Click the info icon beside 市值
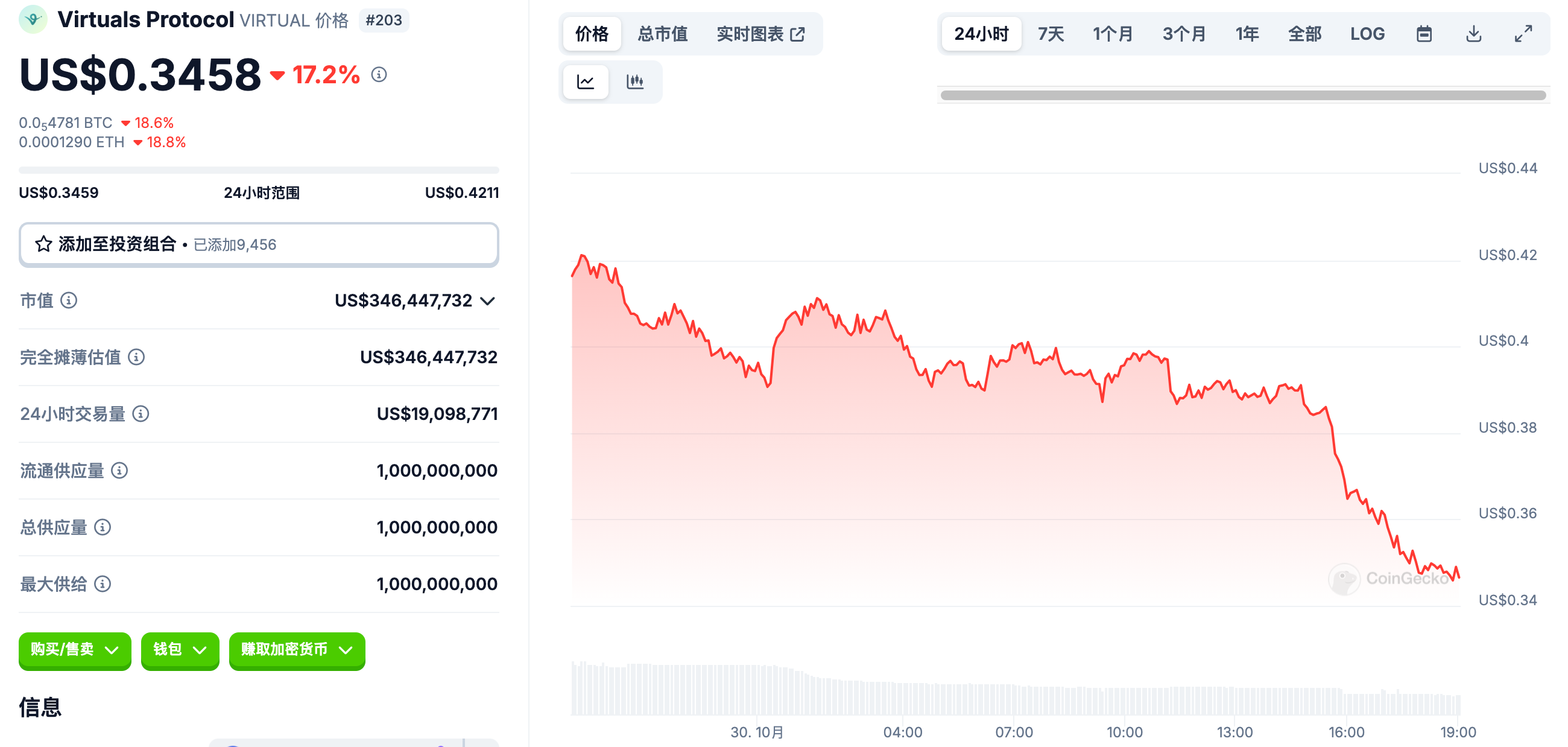 [69, 300]
